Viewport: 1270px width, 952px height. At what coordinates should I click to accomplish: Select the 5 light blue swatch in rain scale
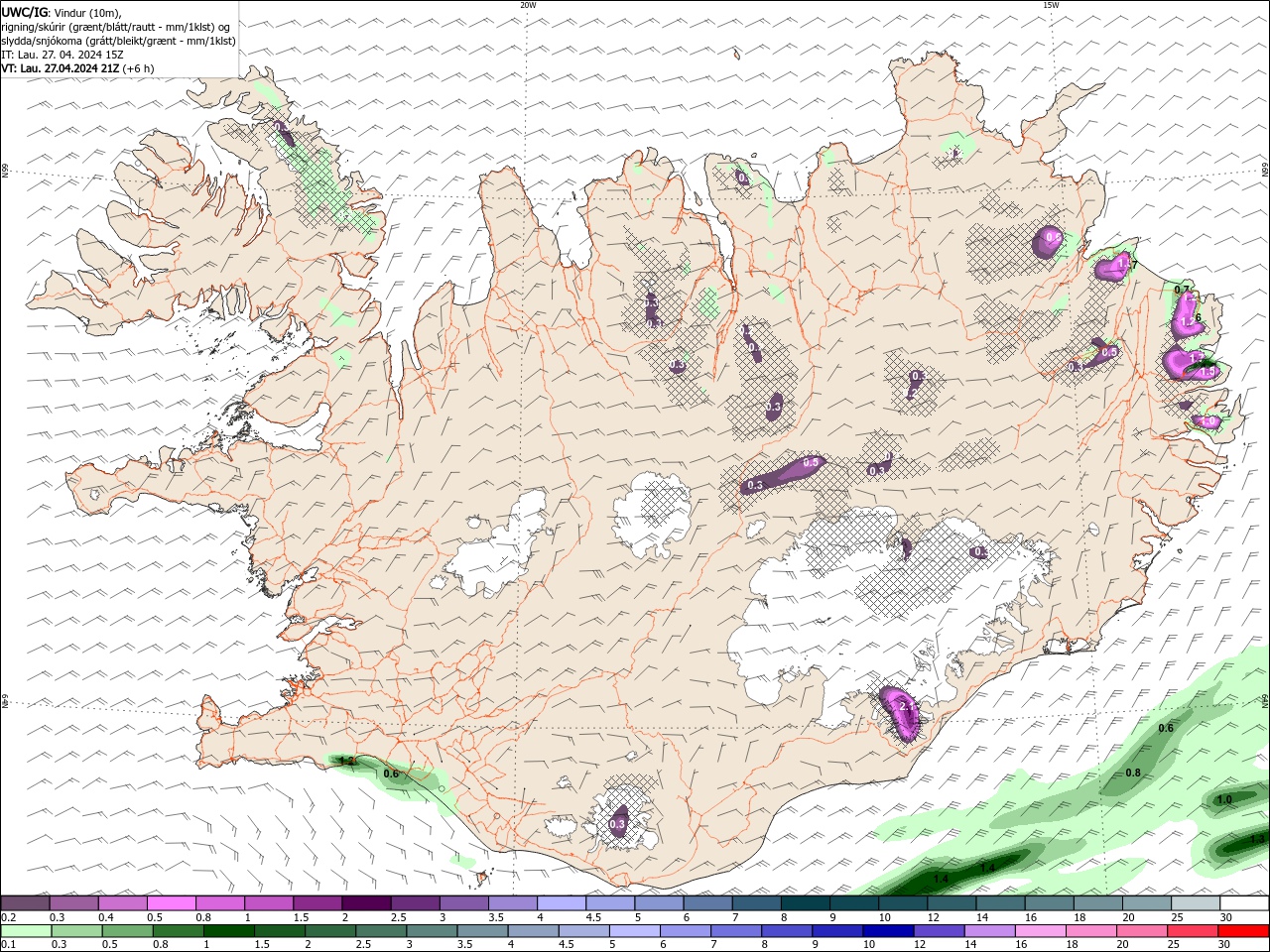[x=634, y=931]
